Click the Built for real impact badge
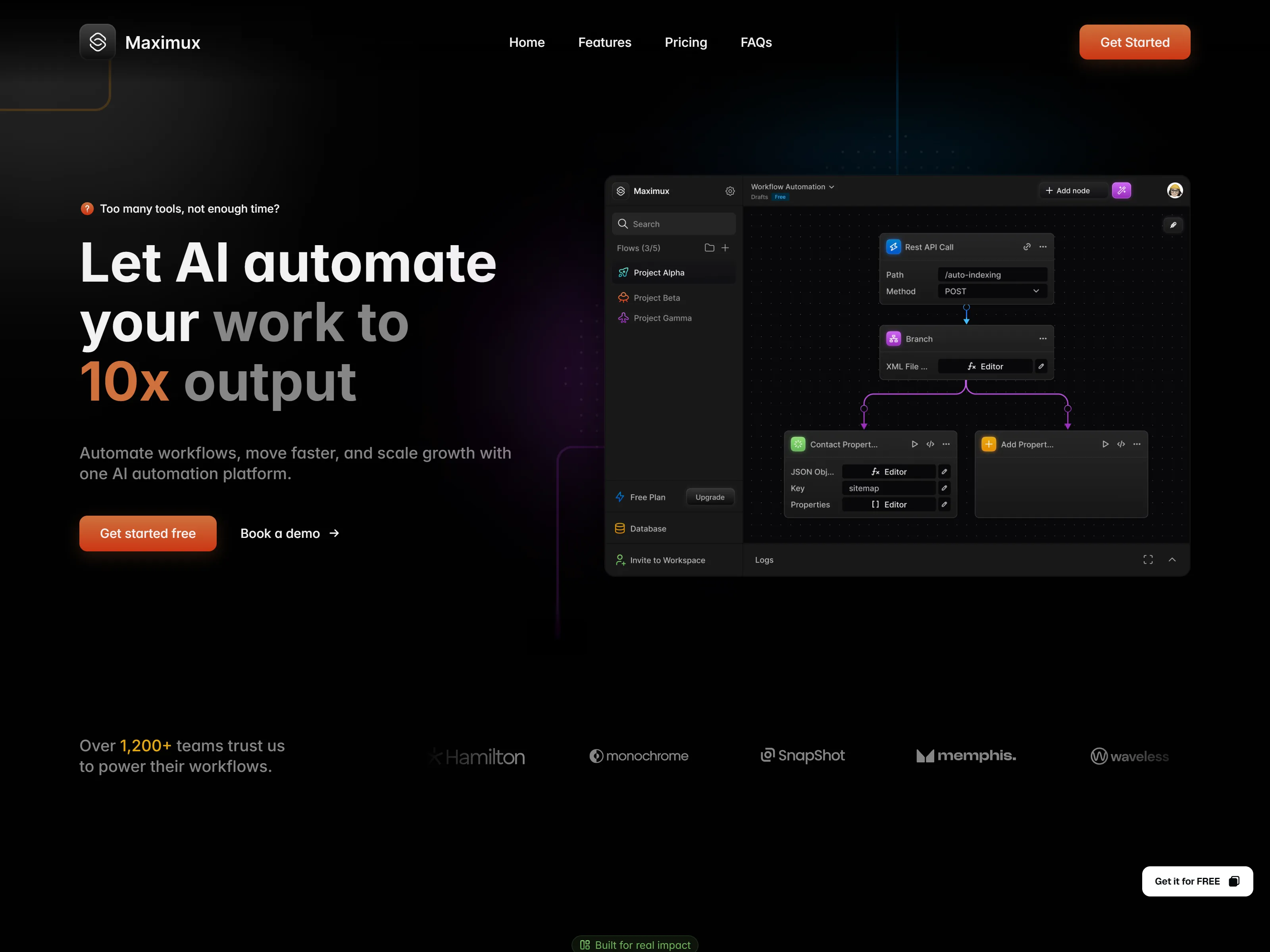1270x952 pixels. pos(635,944)
